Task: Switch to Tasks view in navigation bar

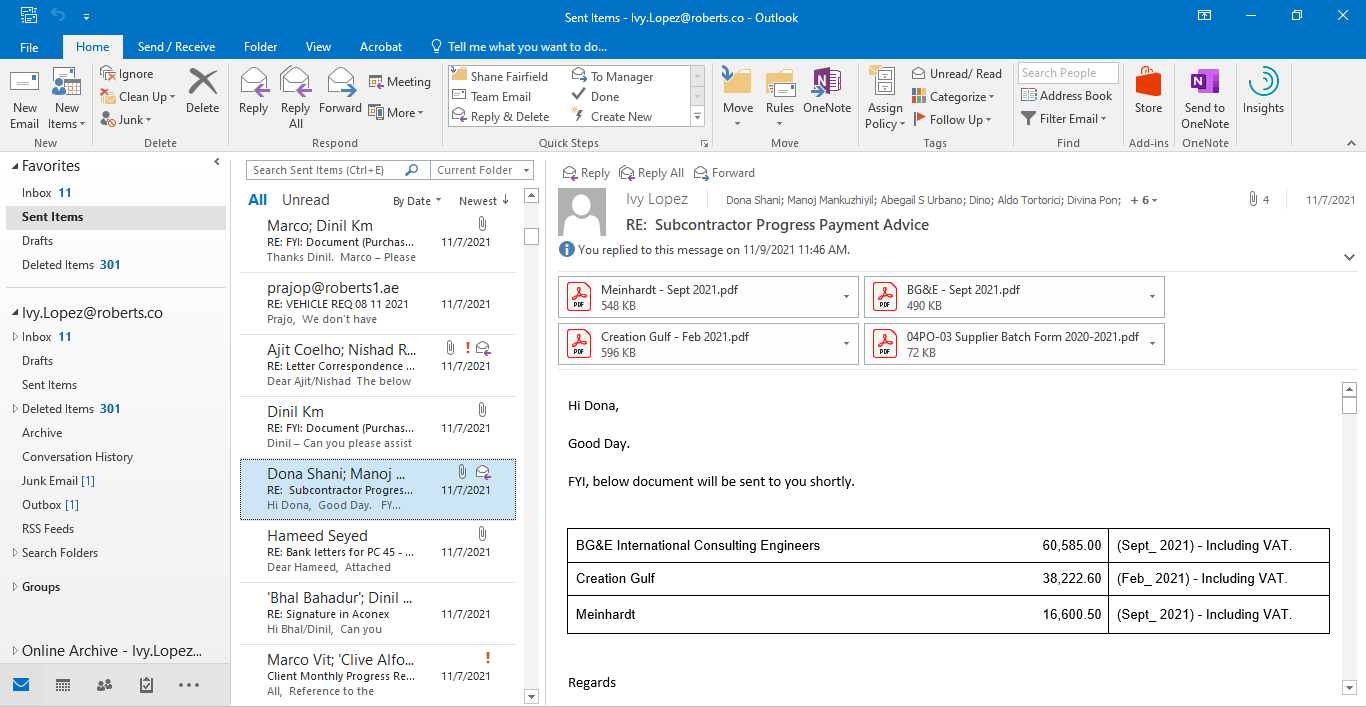Action: [x=146, y=685]
